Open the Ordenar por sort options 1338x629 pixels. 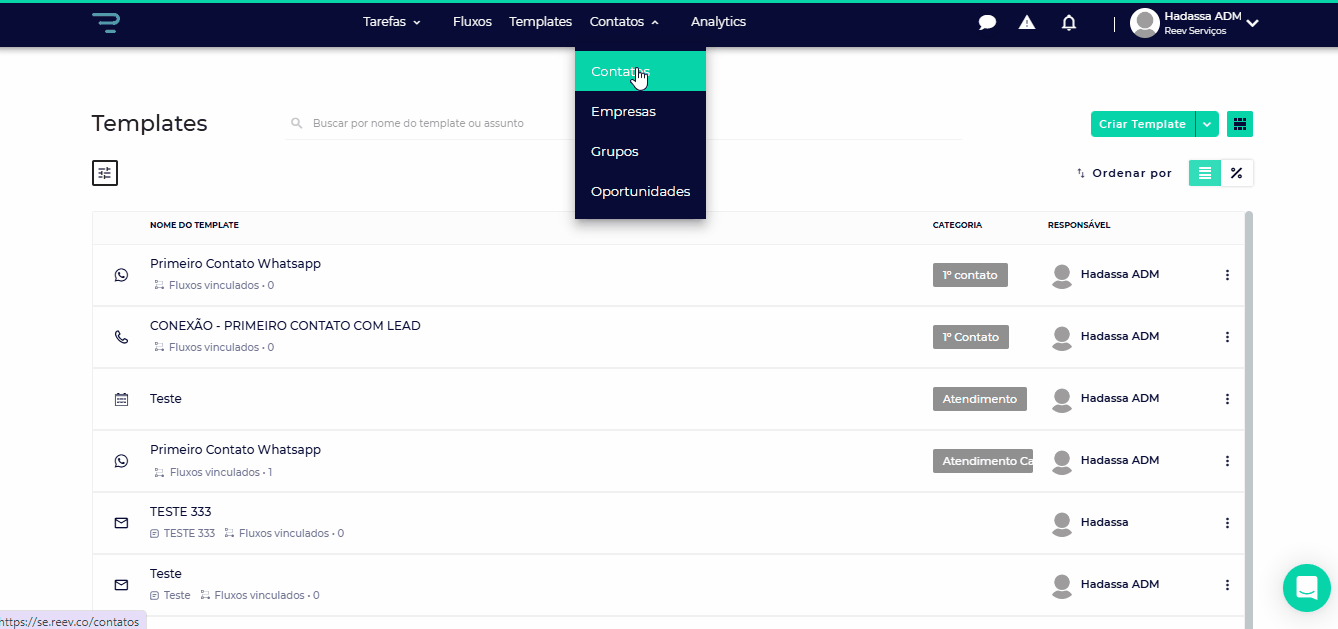pyautogui.click(x=1124, y=173)
